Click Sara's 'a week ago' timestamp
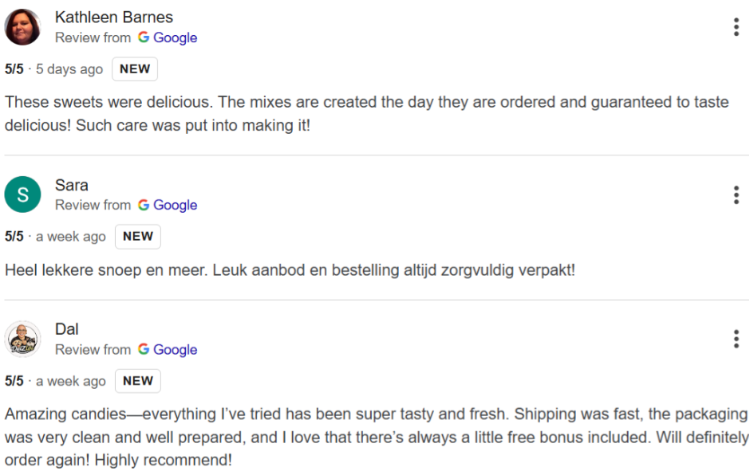Viewport: 749px width, 475px height. click(x=71, y=237)
